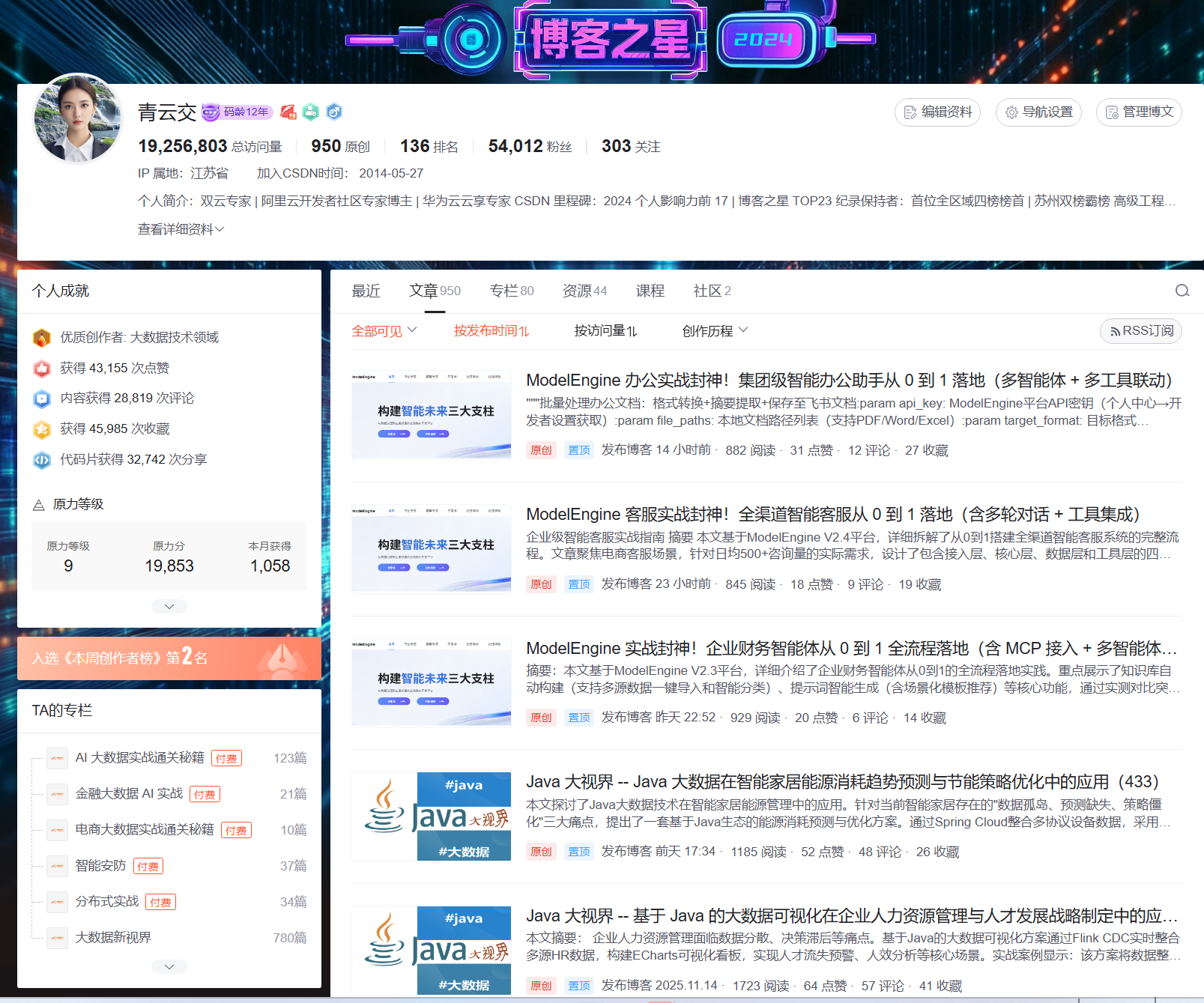Click the blue medal badge beside the username
1204x1003 pixels.
tap(334, 112)
